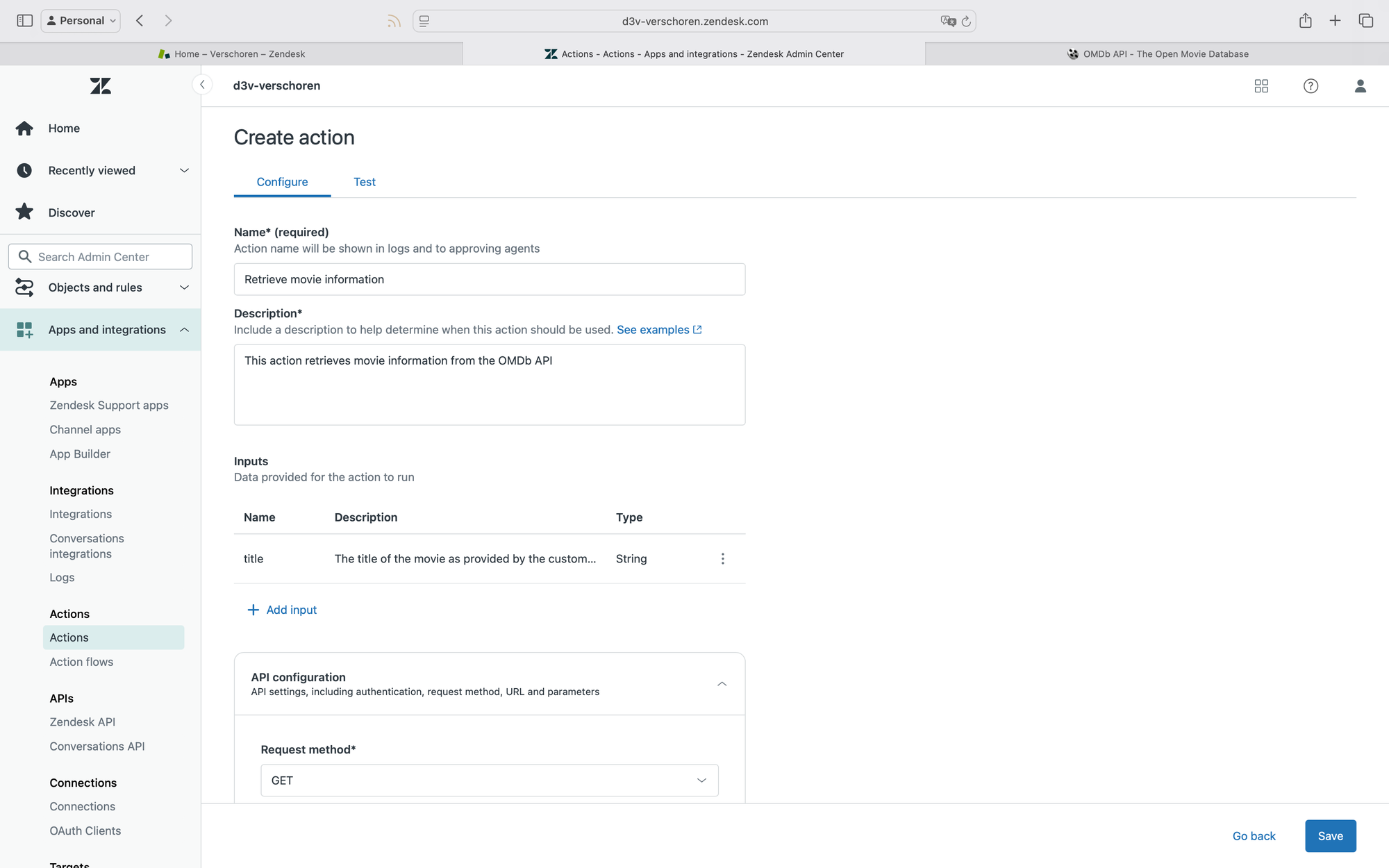Image resolution: width=1389 pixels, height=868 pixels.
Task: Click the Zendesk logo icon
Action: click(x=100, y=86)
